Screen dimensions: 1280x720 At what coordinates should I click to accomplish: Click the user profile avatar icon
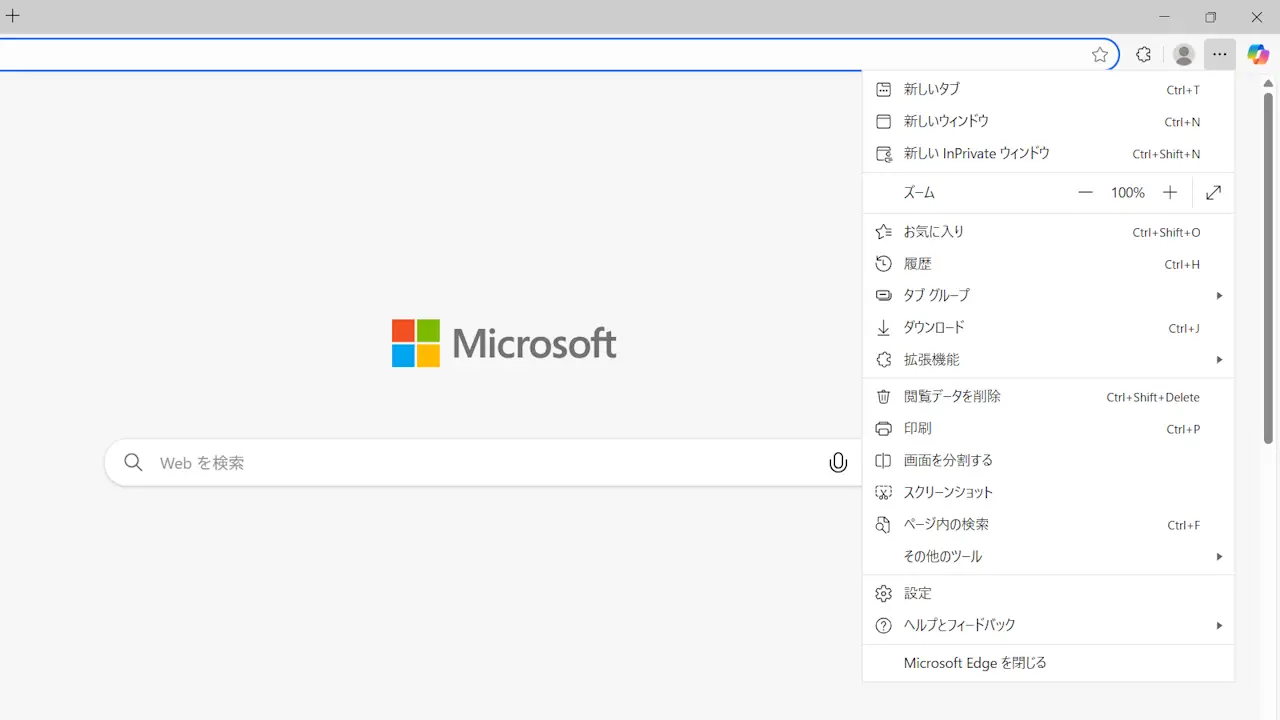pyautogui.click(x=1183, y=55)
